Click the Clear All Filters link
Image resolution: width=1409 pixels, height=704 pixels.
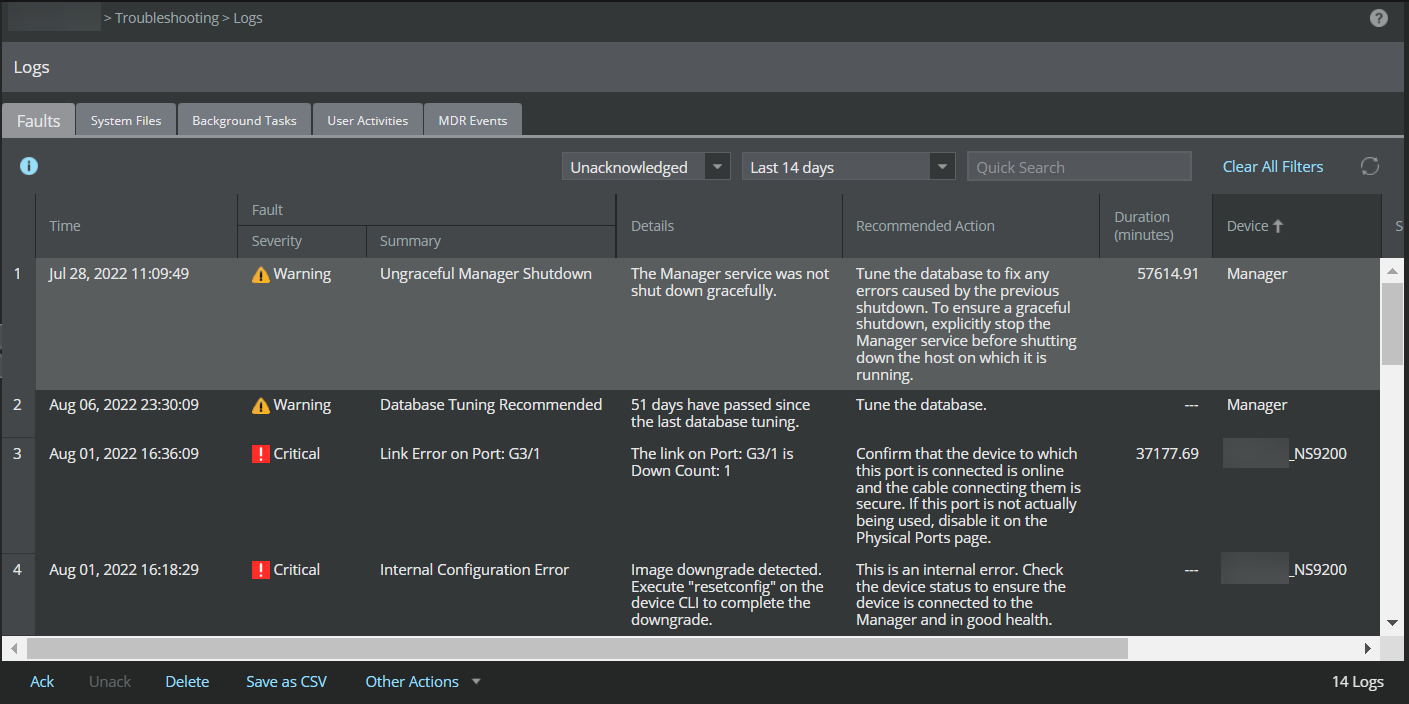(1273, 167)
